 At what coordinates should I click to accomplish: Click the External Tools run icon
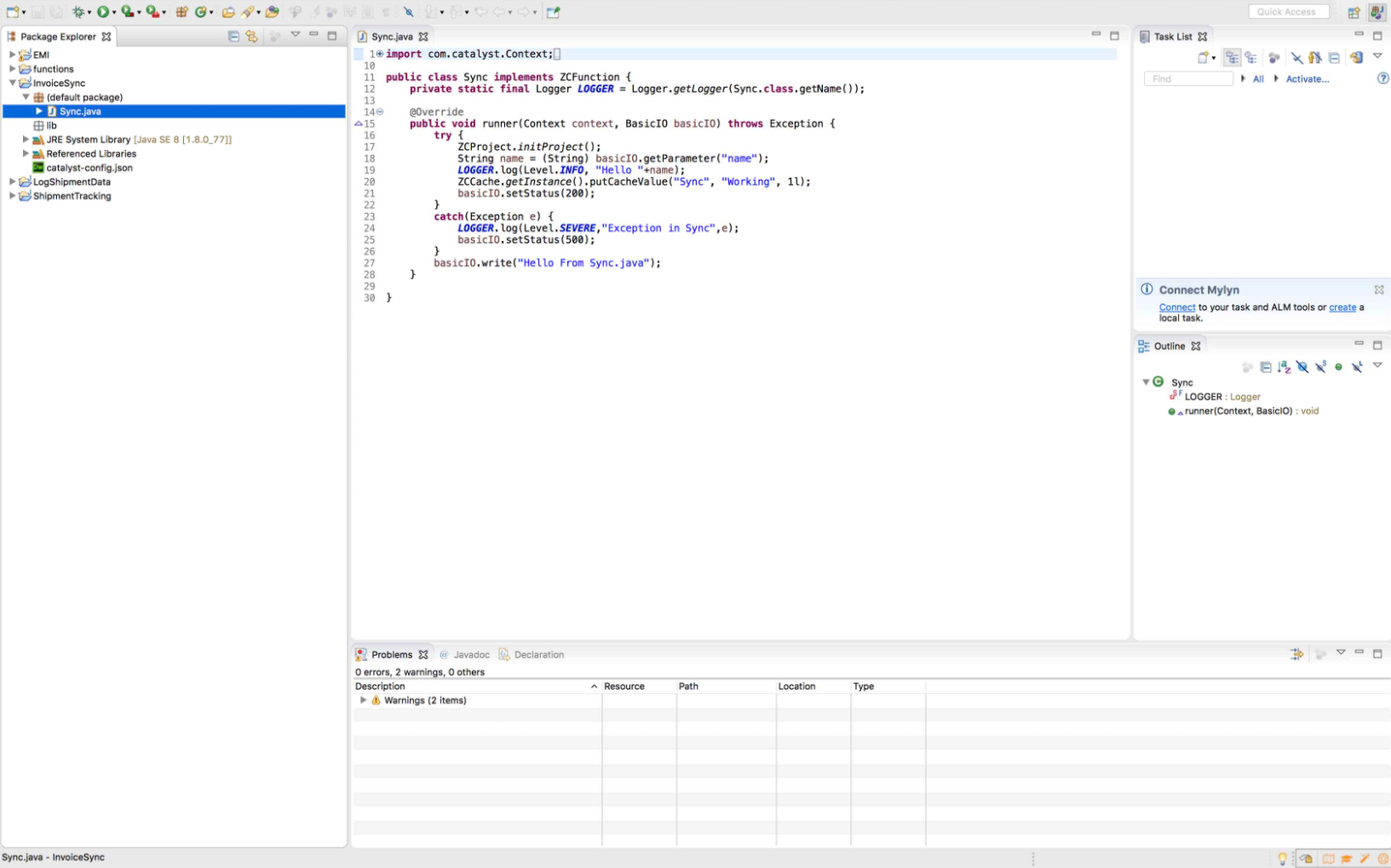click(x=152, y=12)
